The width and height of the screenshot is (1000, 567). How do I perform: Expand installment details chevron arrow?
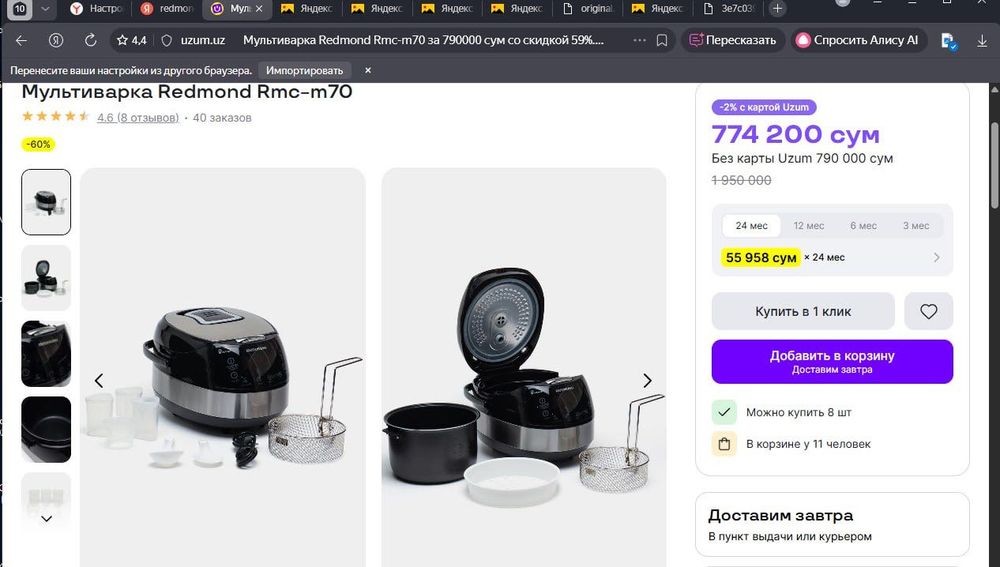tap(937, 258)
